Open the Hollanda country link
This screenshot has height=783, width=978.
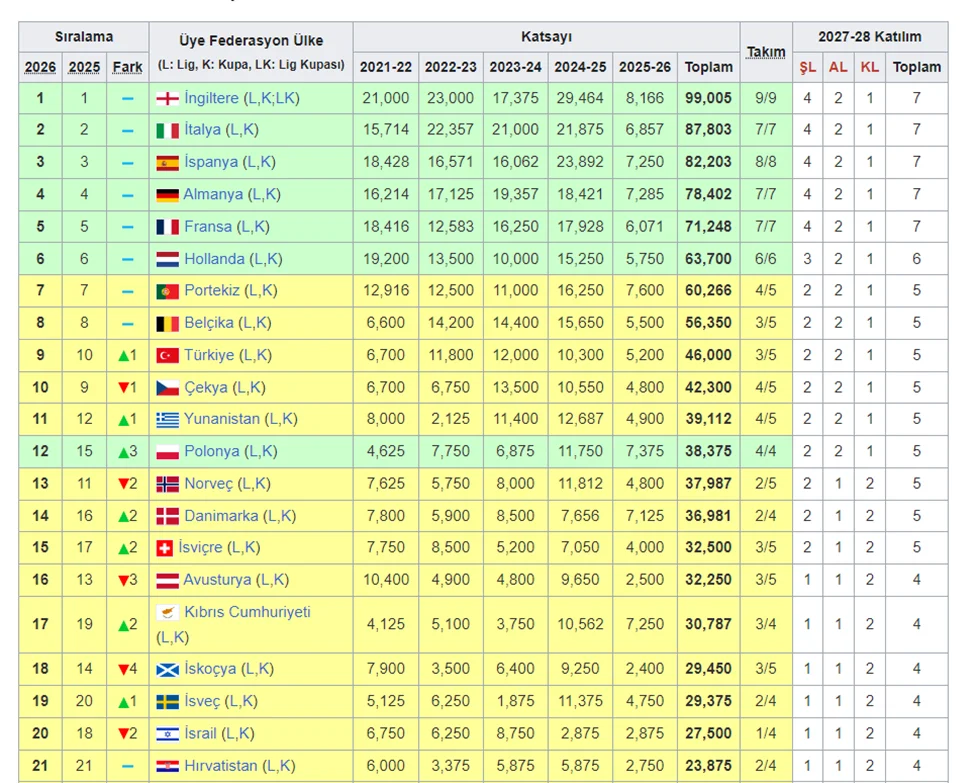click(214, 259)
